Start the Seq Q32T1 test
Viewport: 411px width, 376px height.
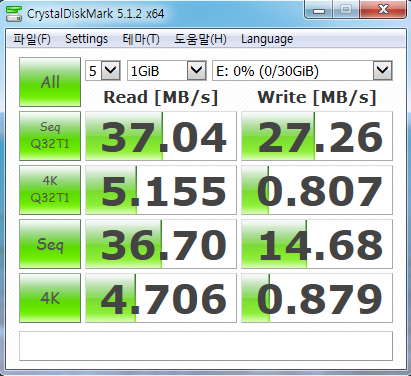[x=50, y=136]
